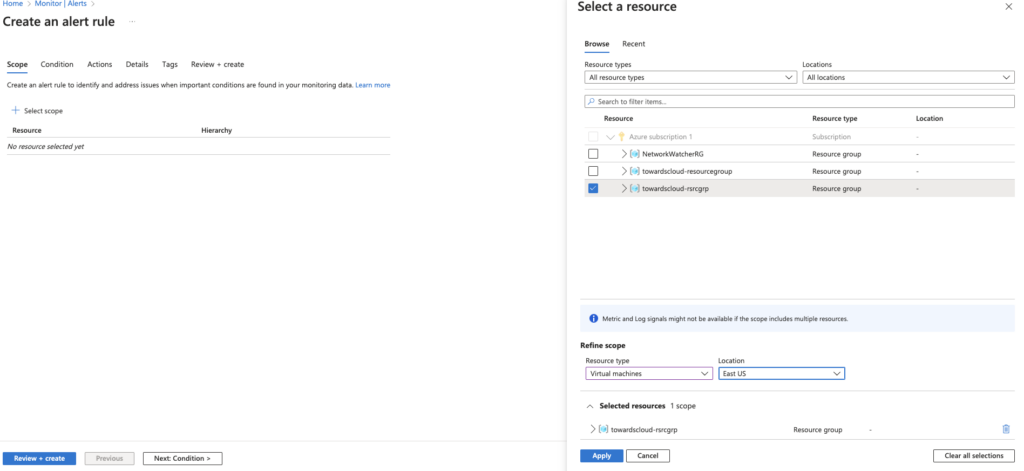Open the Learn more link
Image resolution: width=1024 pixels, height=471 pixels.
coord(373,85)
